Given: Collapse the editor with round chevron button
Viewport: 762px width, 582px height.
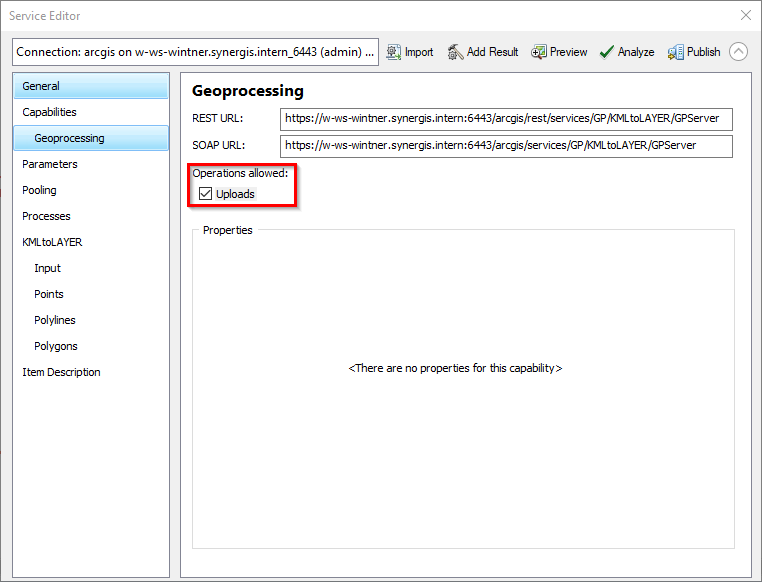Looking at the screenshot, I should click(x=739, y=52).
